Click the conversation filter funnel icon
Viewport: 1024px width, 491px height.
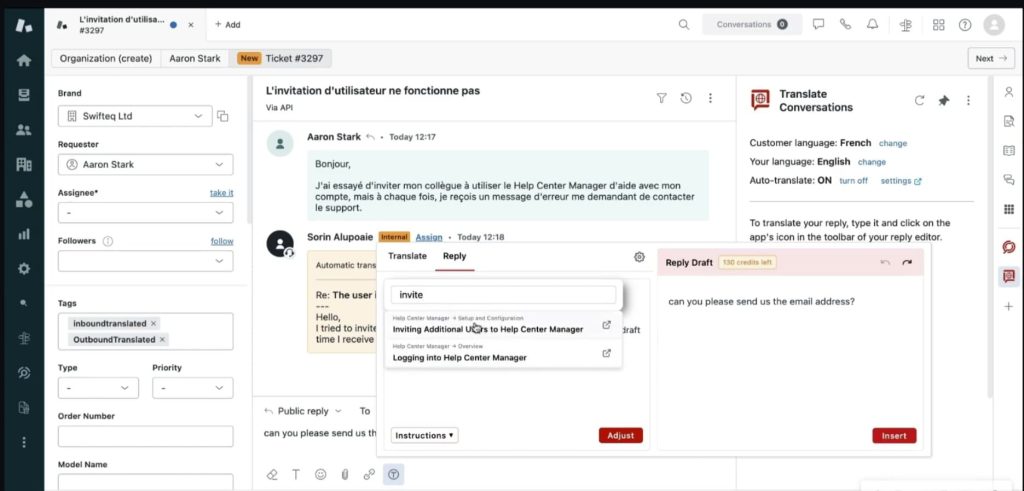point(662,98)
